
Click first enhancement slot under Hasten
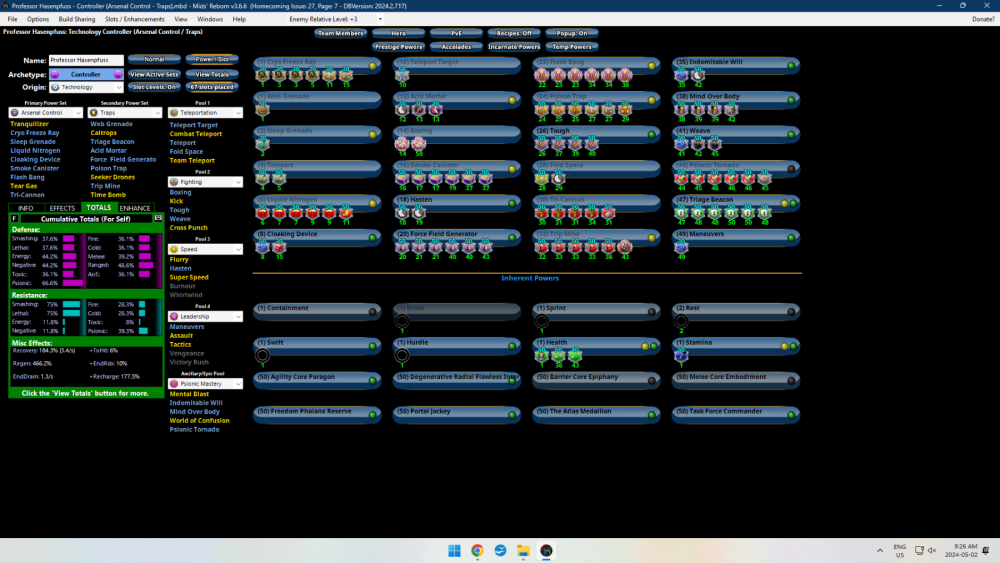[x=402, y=213]
